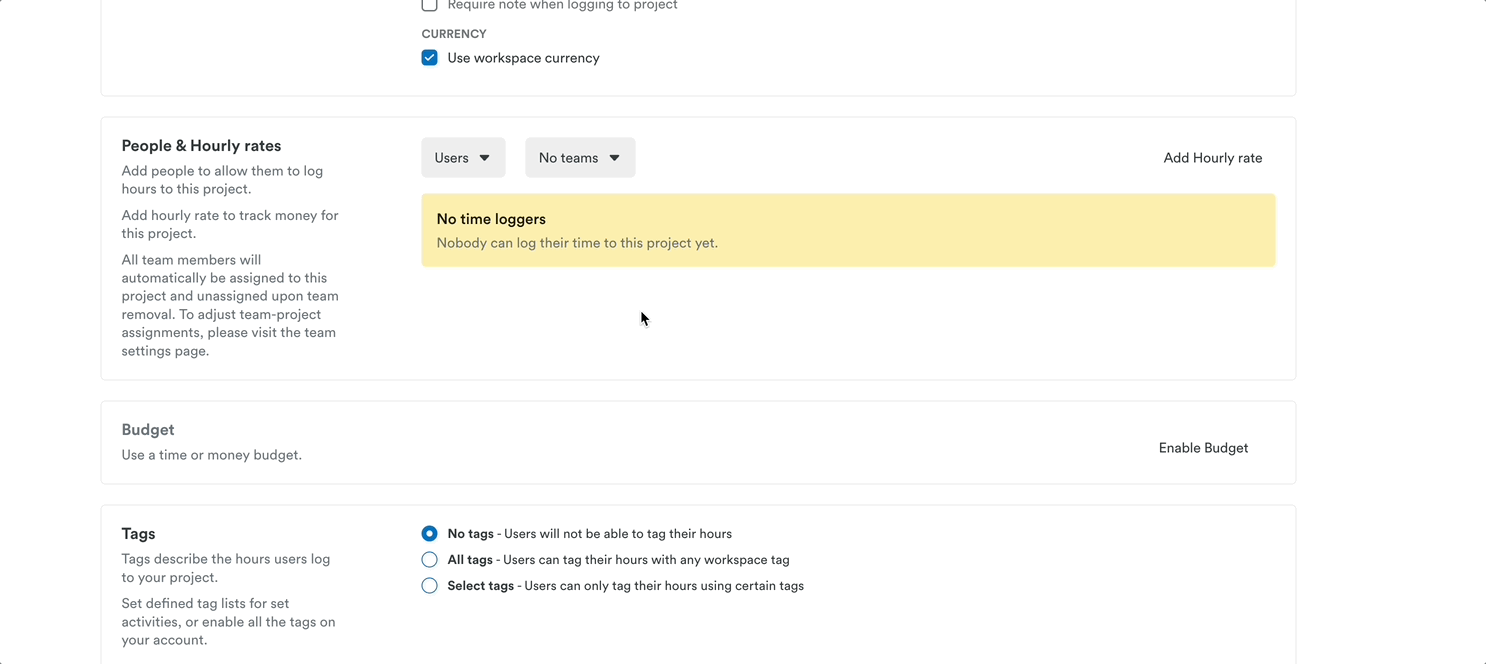Click the filled radio circle next to No tags
The width and height of the screenshot is (1486, 664).
[429, 533]
